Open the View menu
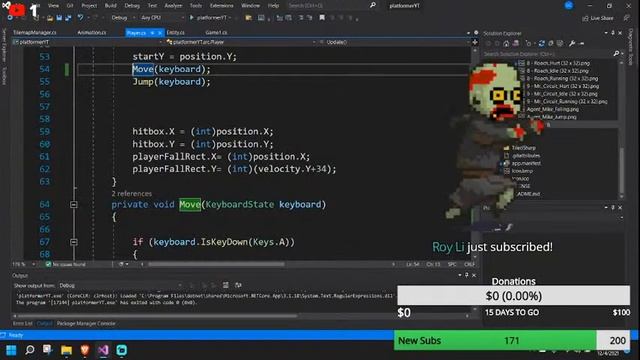Screen dimensions: 640x360 [x=53, y=6]
